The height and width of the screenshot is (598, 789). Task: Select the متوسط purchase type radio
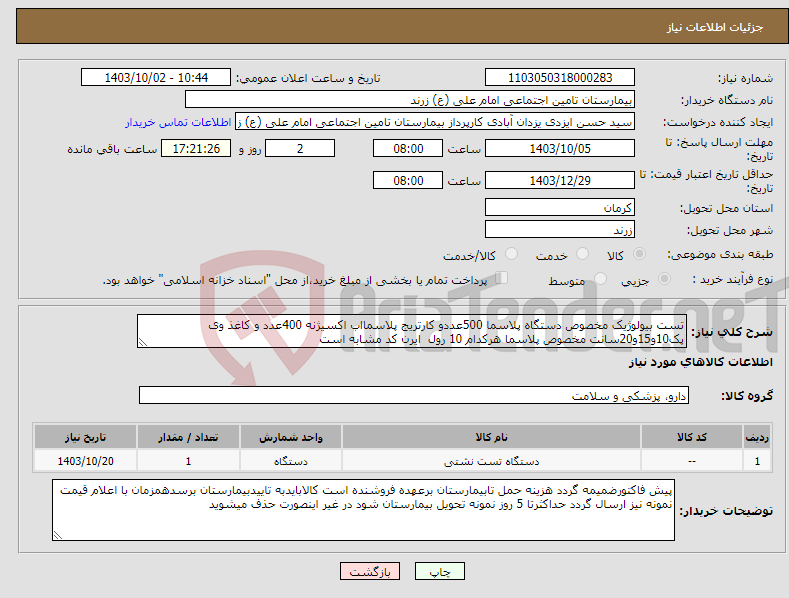[x=600, y=279]
